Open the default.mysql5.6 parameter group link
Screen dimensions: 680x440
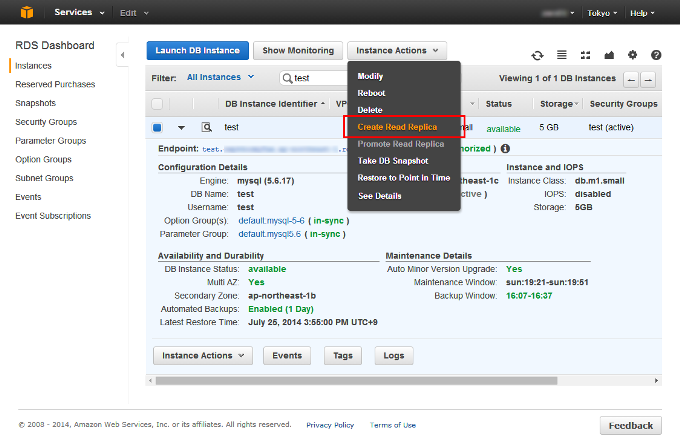pyautogui.click(x=269, y=234)
